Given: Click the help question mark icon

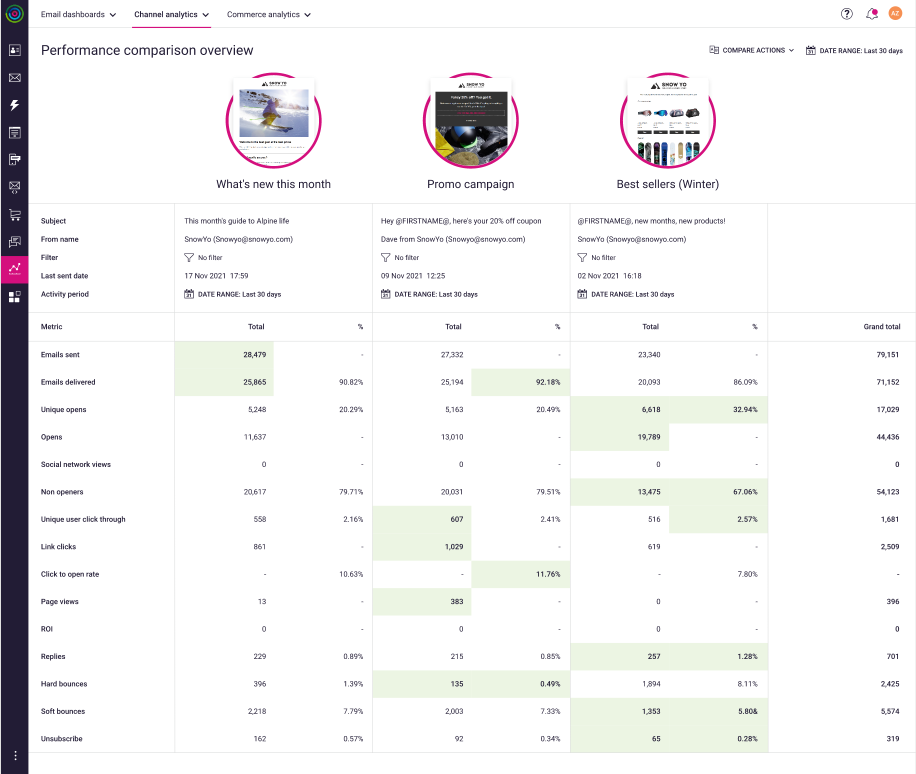Looking at the screenshot, I should click(845, 14).
